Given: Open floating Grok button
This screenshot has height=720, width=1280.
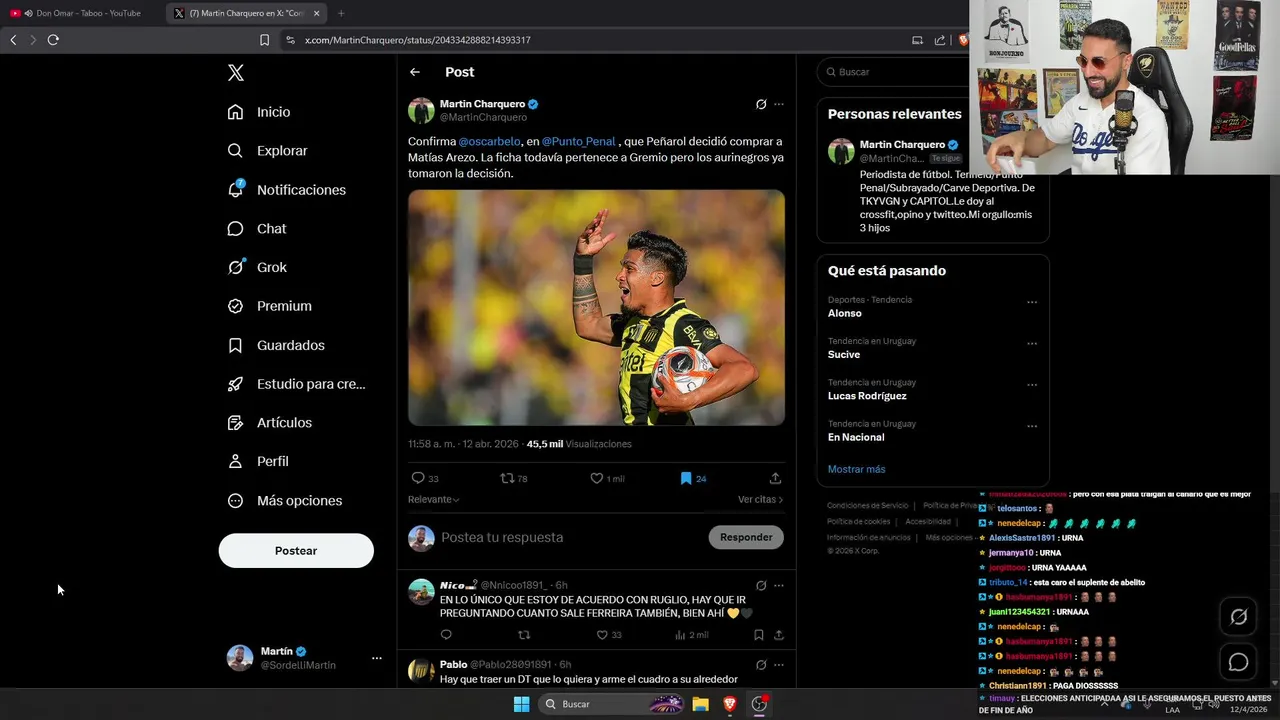Looking at the screenshot, I should pyautogui.click(x=1238, y=617).
